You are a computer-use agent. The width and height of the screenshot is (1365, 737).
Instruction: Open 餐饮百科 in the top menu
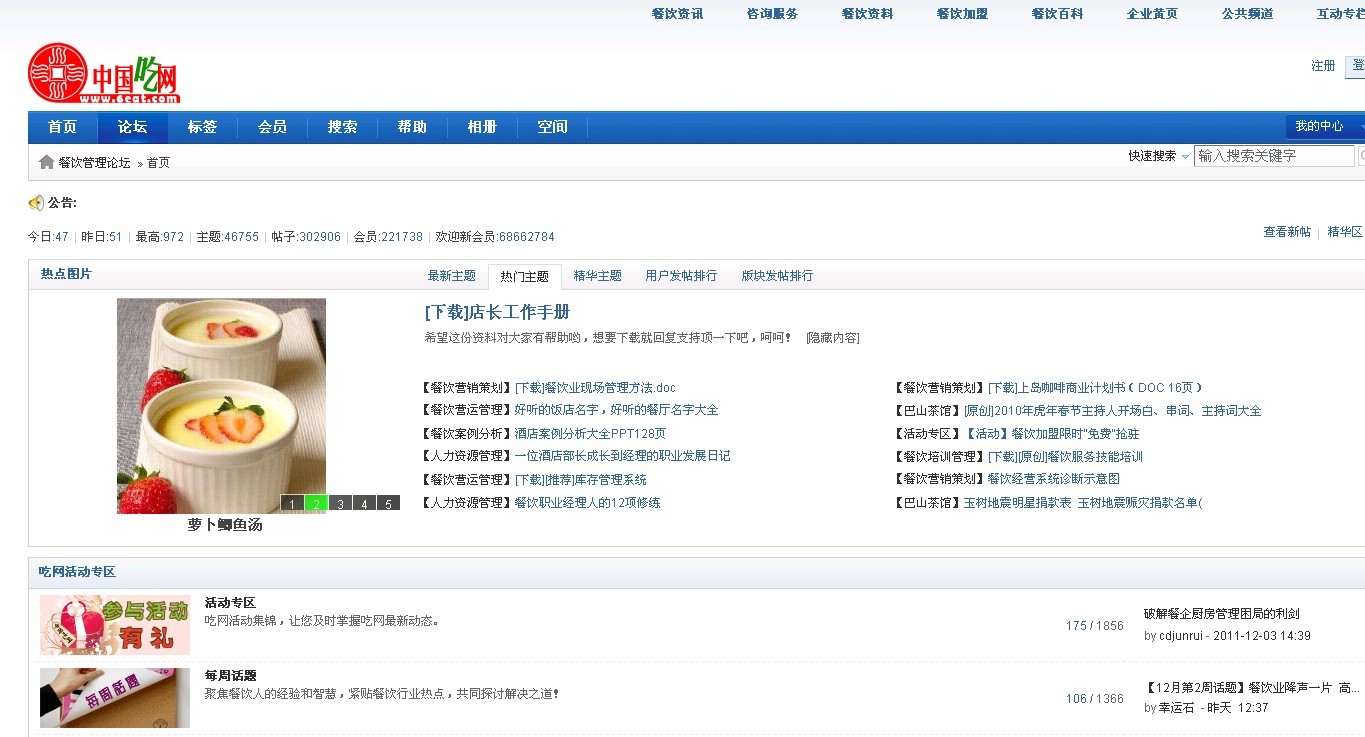point(1057,14)
